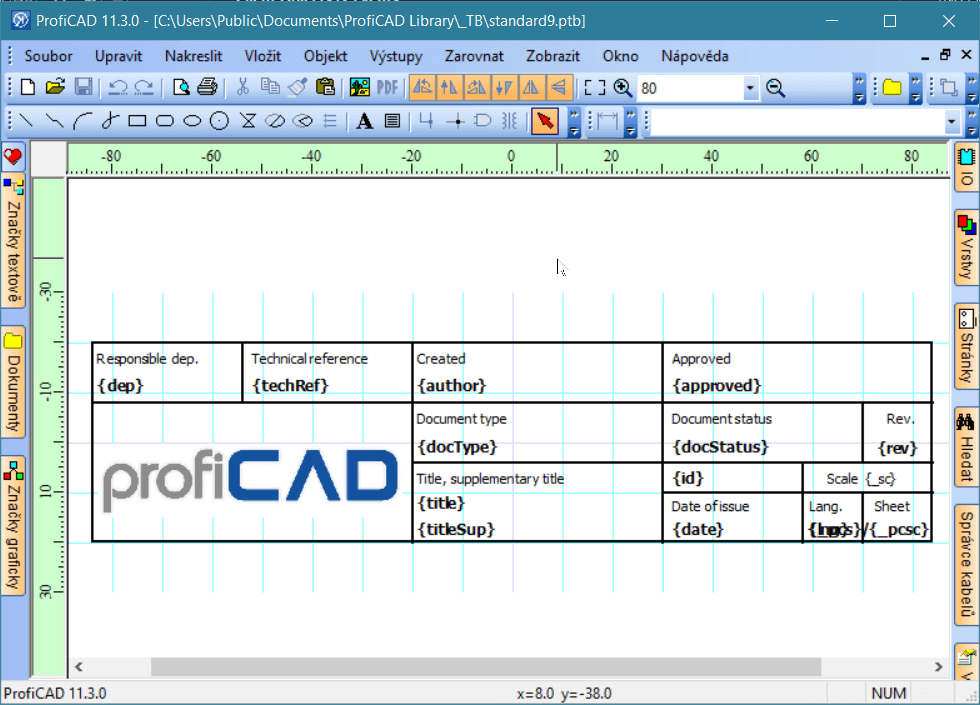Toggle the third orange rotate button
Screen dimensions: 980x705
pos(476,88)
